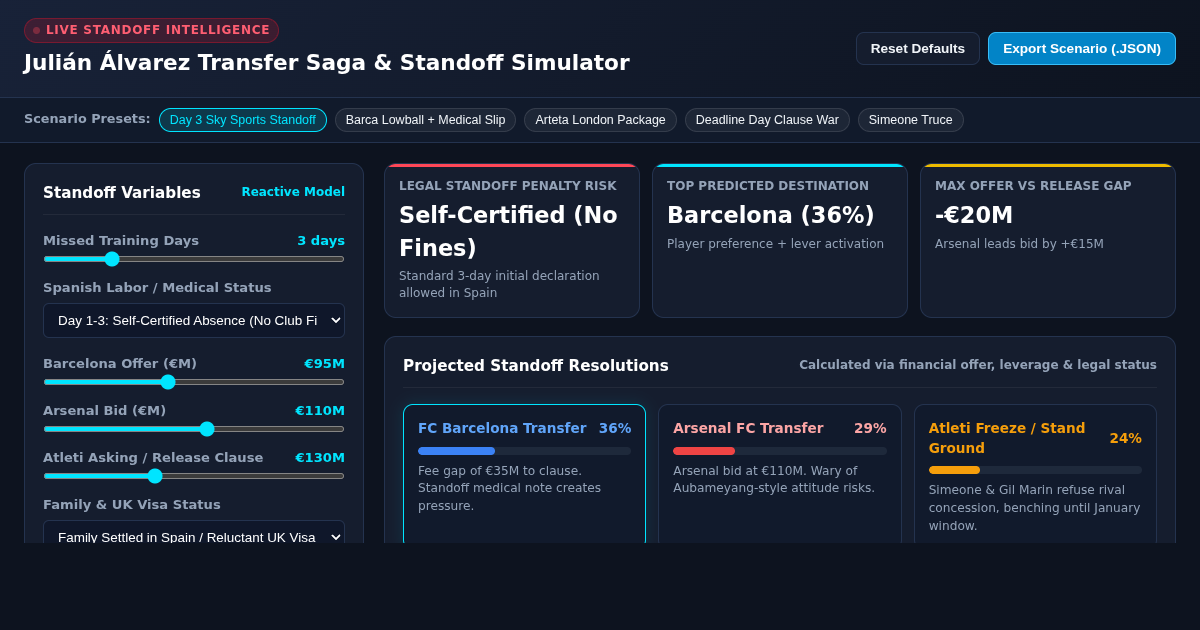Click the Standoff Variables heading
Screen dimensions: 1200x630
(122, 193)
